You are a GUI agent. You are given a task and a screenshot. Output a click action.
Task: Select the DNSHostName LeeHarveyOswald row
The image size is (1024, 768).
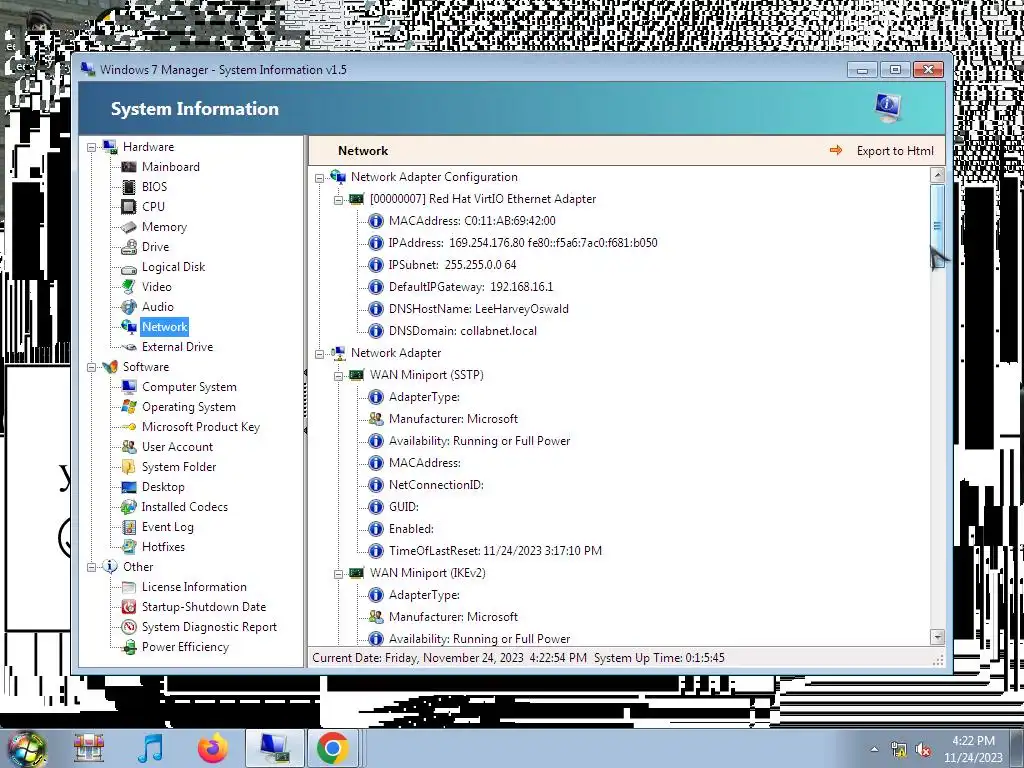click(478, 309)
